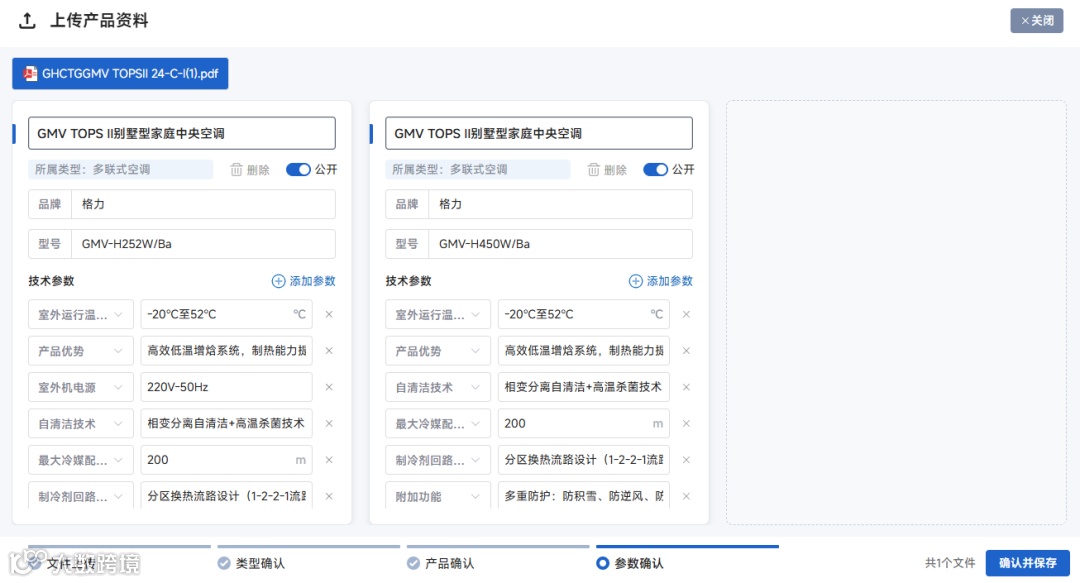The image size is (1080, 583).
Task: Close the upload dialog with 关闭 button
Action: pos(1036,21)
